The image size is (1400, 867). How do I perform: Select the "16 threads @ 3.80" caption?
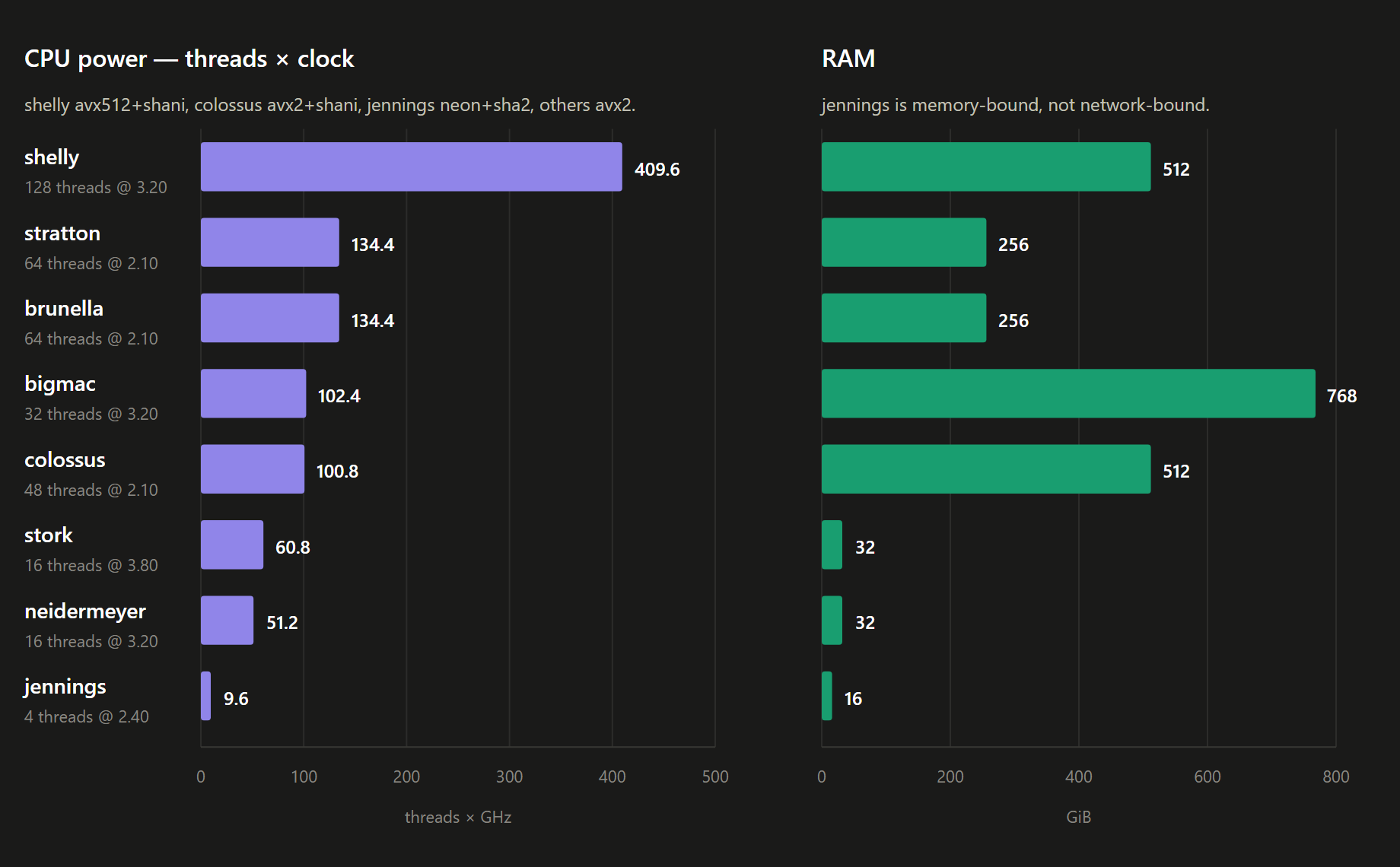click(91, 566)
